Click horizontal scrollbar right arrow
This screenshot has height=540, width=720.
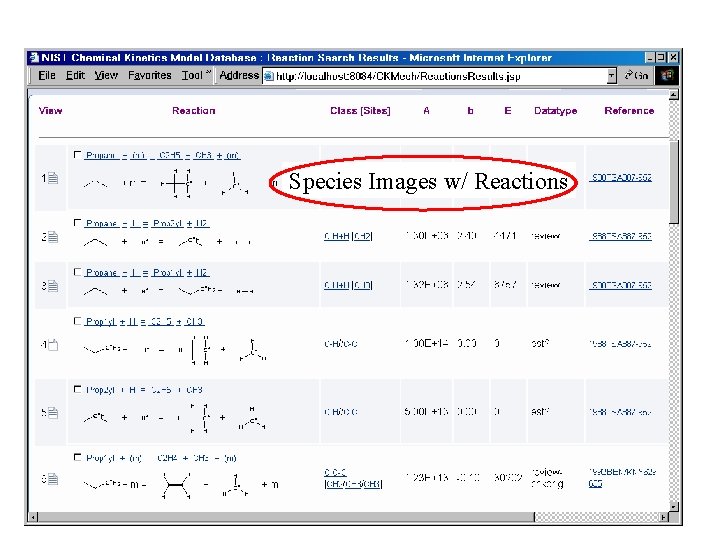click(x=664, y=517)
